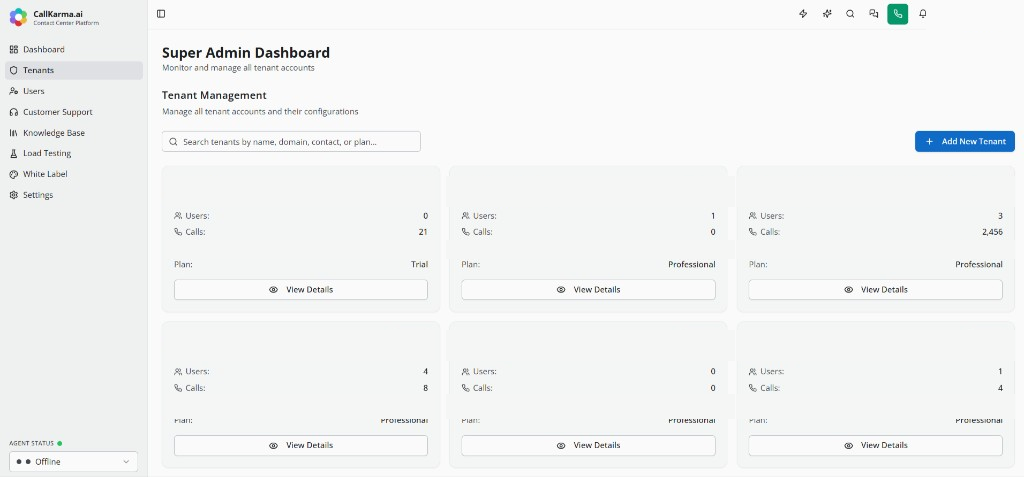View Details of tenant with 1 user, 4 calls
The image size is (1024, 477).
click(875, 445)
